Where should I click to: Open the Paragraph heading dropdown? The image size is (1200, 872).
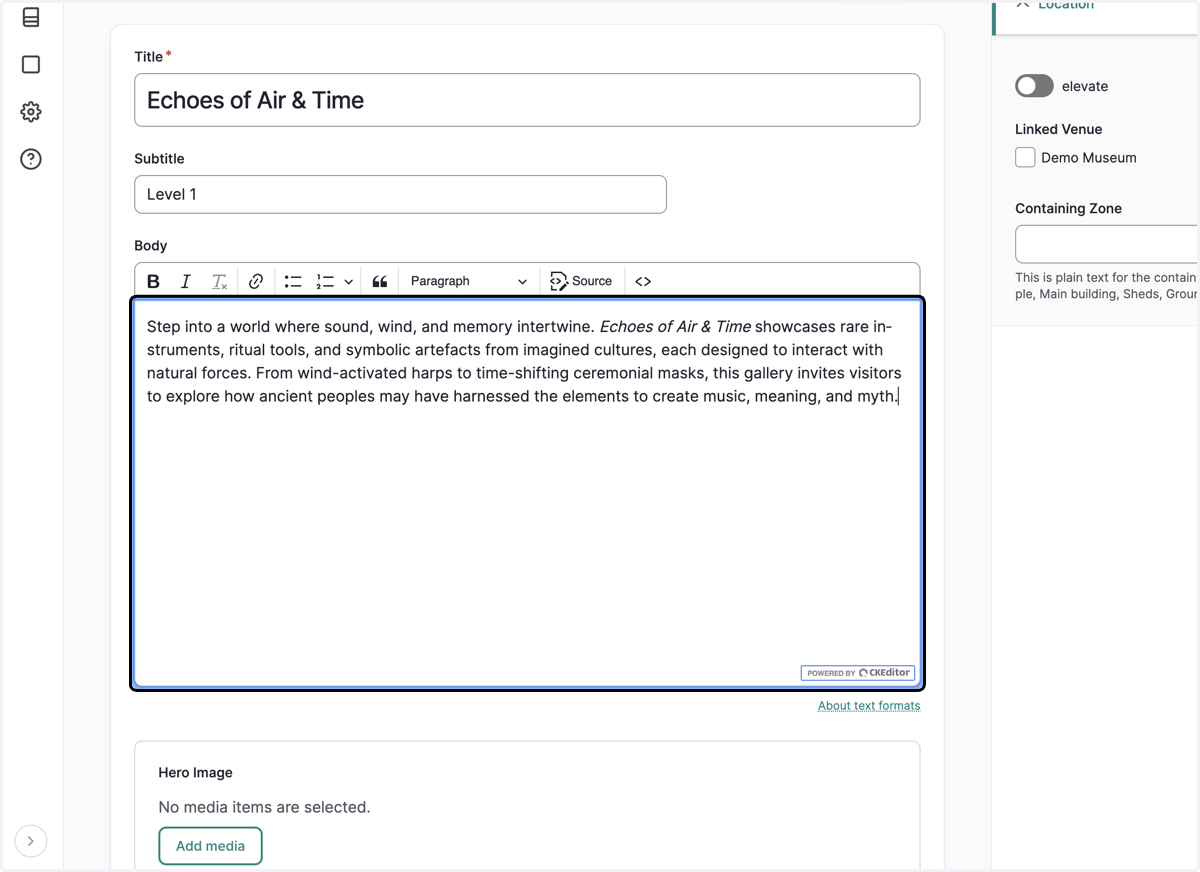pos(468,281)
